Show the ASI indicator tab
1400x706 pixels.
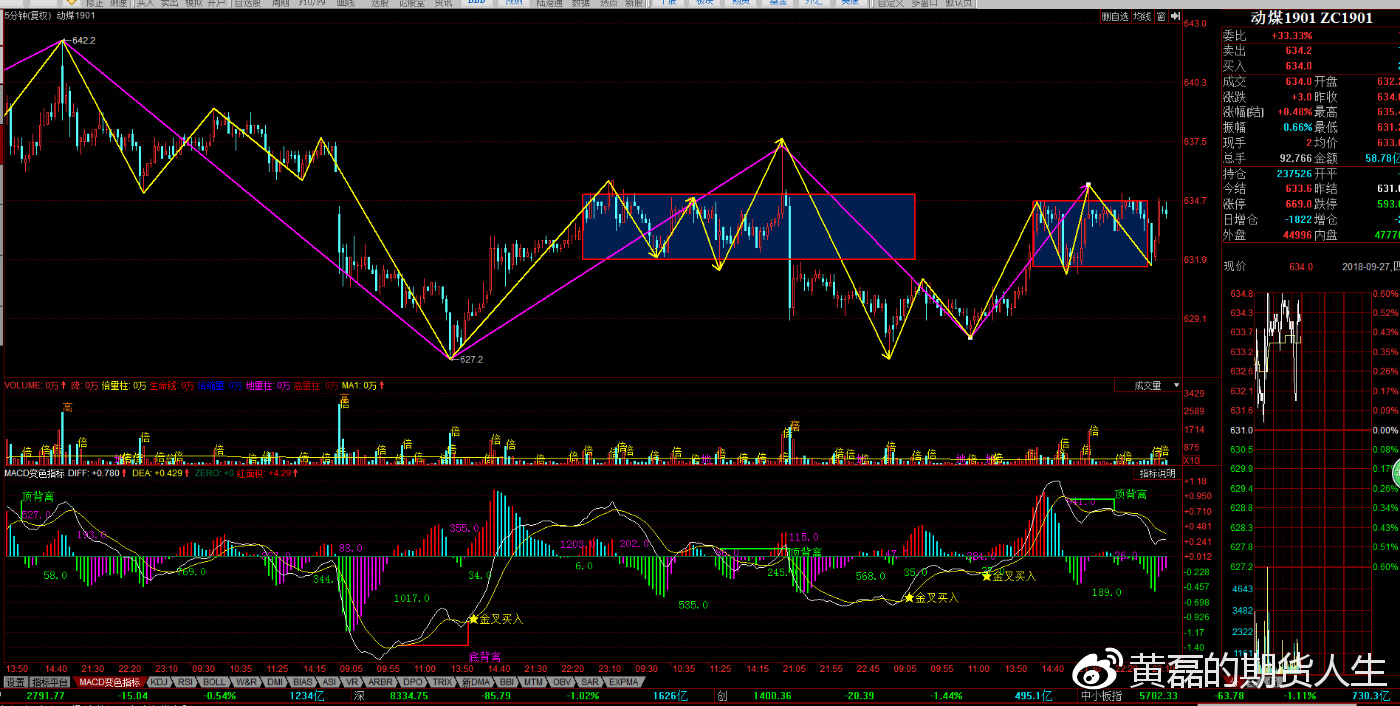[x=330, y=682]
